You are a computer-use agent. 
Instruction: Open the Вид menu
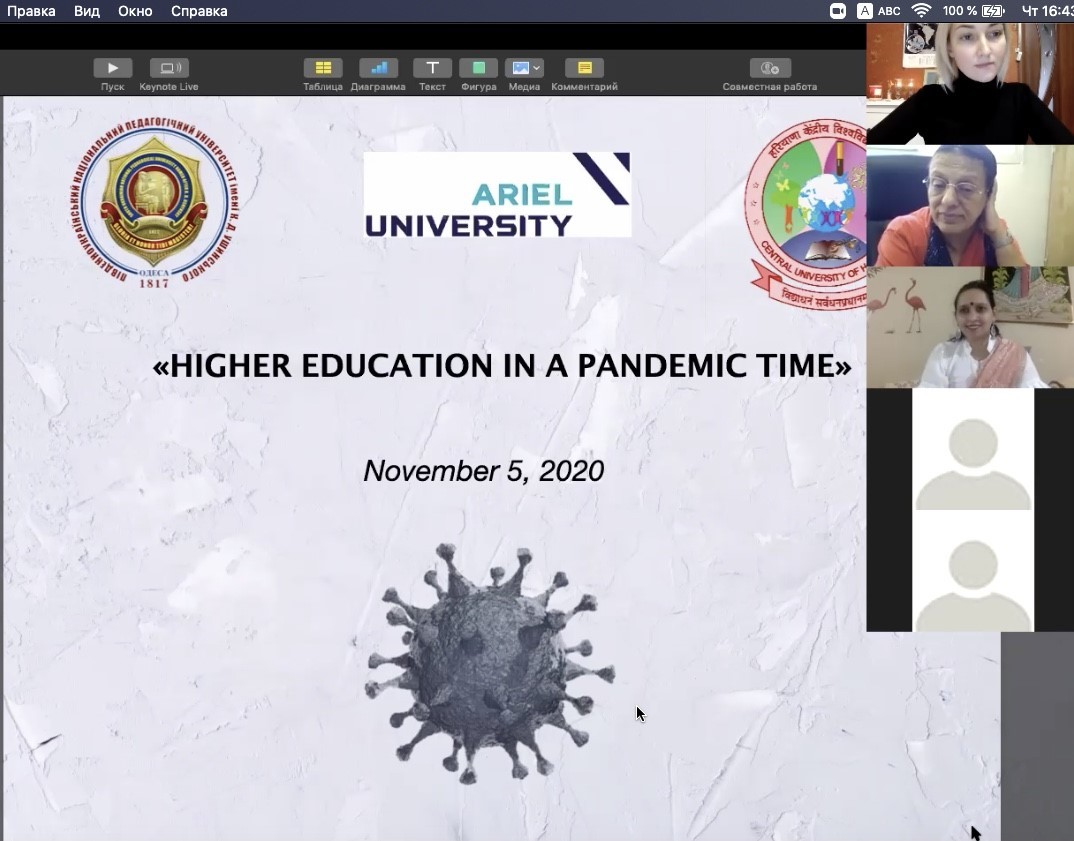tap(87, 11)
